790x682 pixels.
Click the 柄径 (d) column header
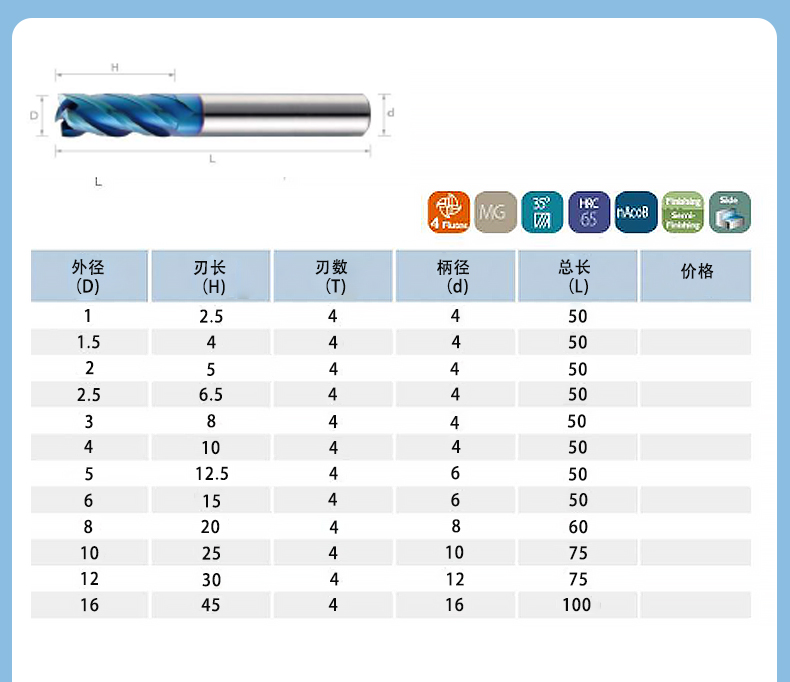click(x=455, y=276)
